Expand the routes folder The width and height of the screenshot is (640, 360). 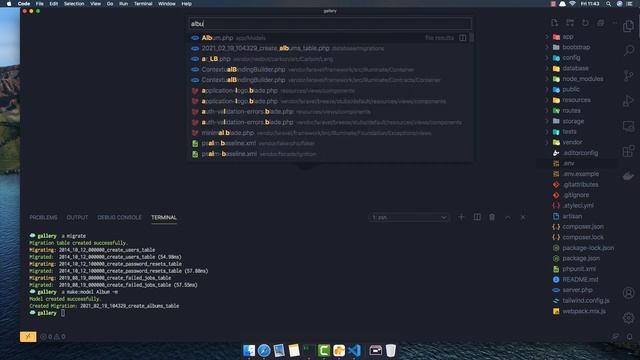(x=571, y=110)
